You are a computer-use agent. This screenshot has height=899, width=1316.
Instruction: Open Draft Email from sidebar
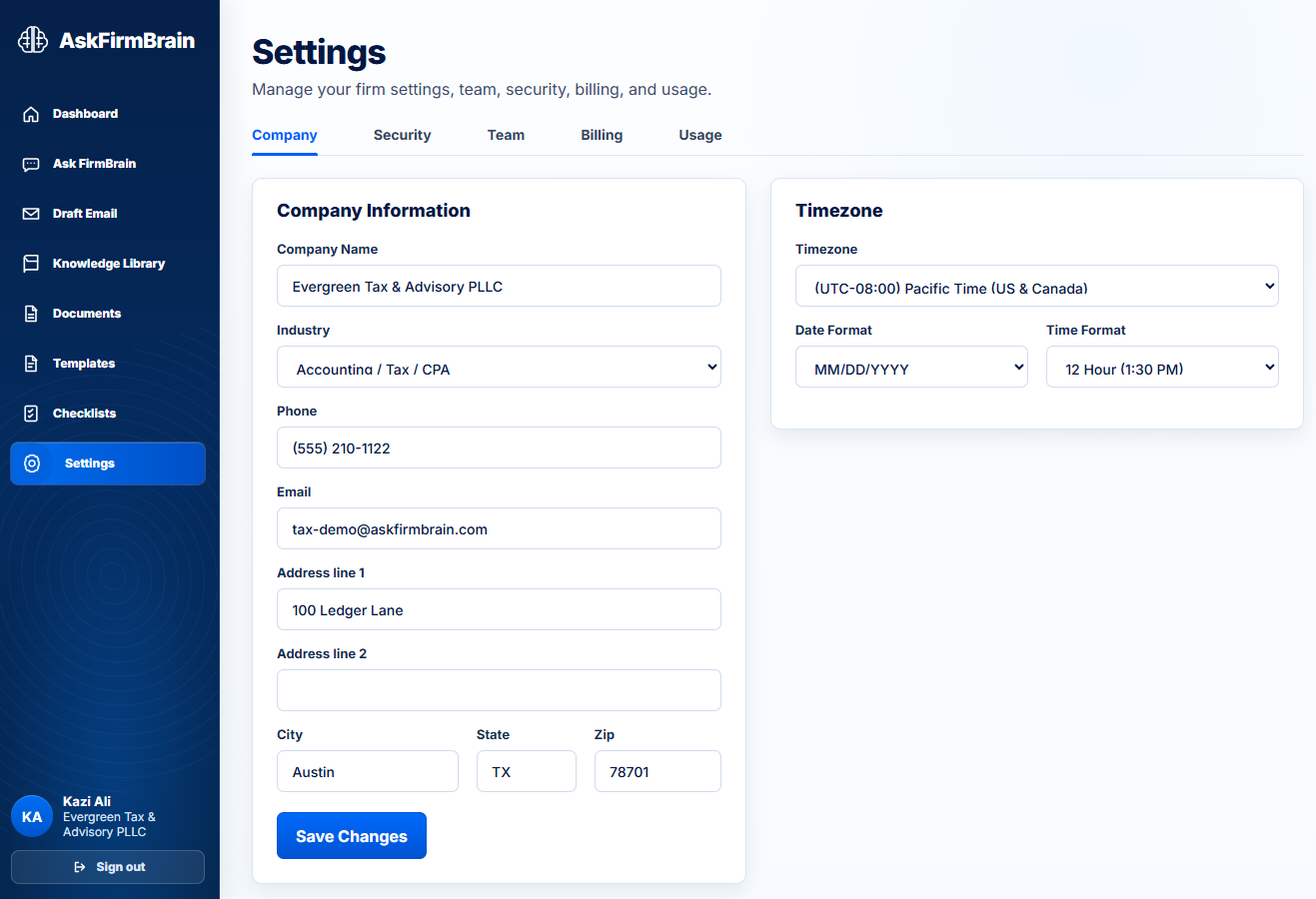point(108,214)
